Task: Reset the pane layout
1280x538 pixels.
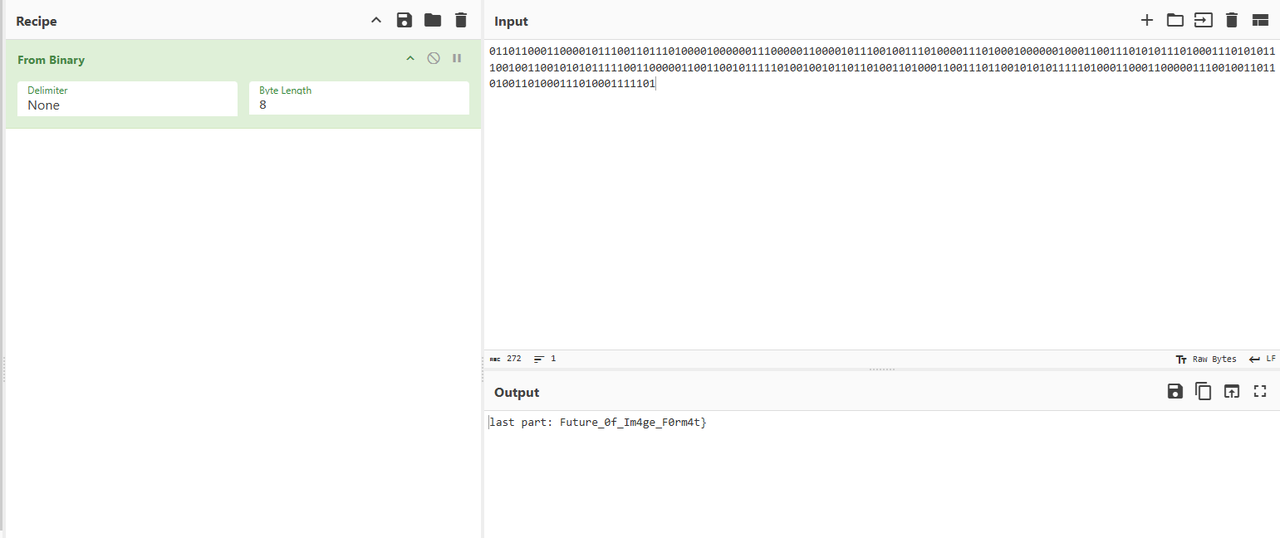Action: (1260, 20)
